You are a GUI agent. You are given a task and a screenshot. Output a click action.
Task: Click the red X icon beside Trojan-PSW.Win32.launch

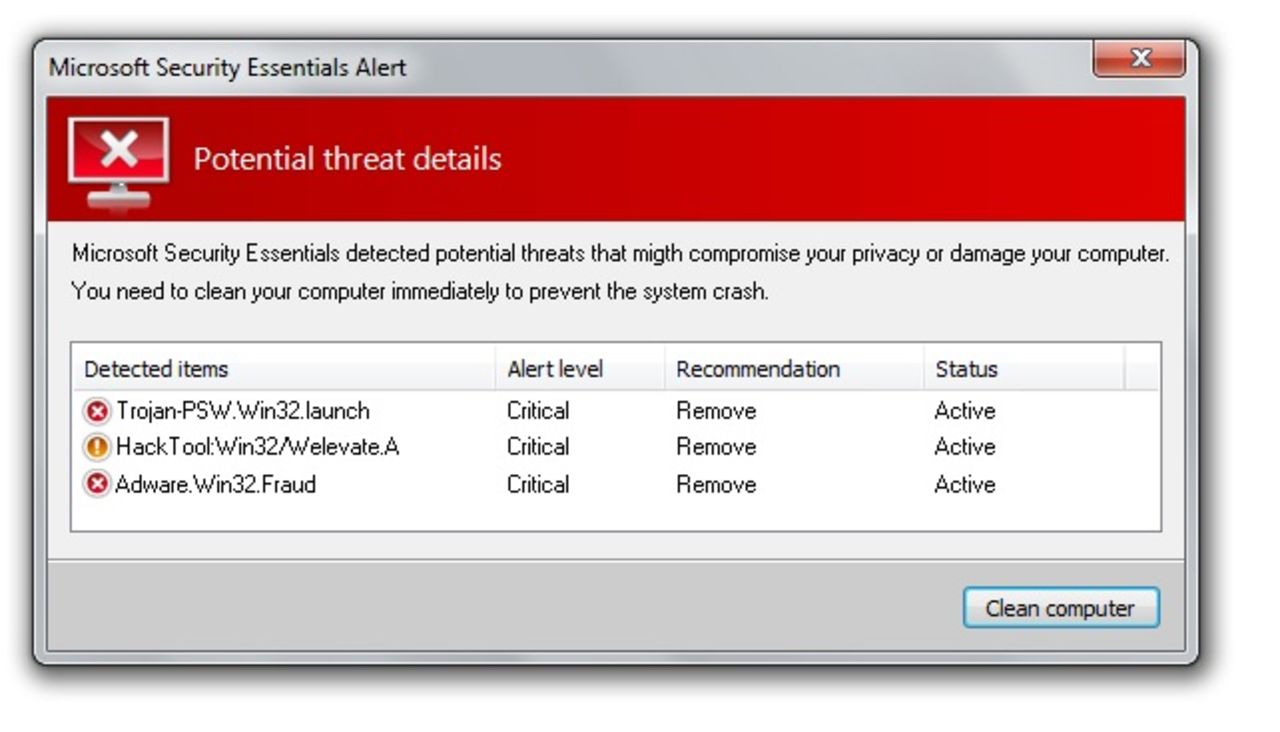[x=97, y=411]
